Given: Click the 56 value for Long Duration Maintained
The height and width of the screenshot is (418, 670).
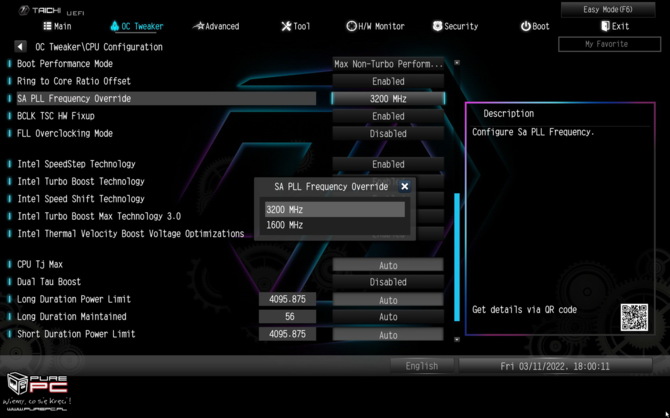Looking at the screenshot, I should click(x=287, y=317).
